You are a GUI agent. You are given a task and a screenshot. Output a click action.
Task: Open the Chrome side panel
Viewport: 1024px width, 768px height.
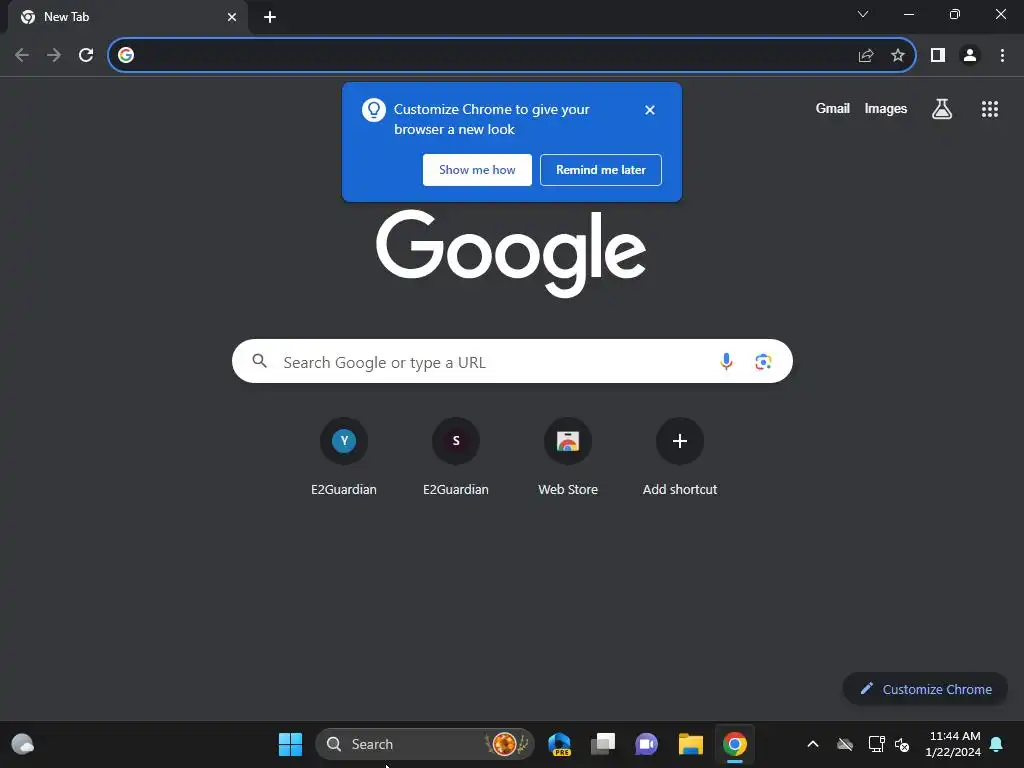point(938,56)
